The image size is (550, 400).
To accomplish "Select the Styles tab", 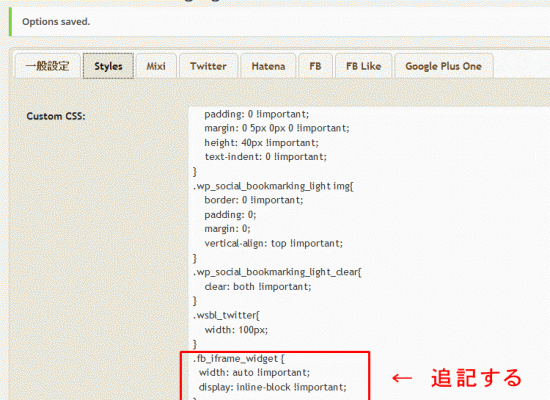I will tap(108, 66).
